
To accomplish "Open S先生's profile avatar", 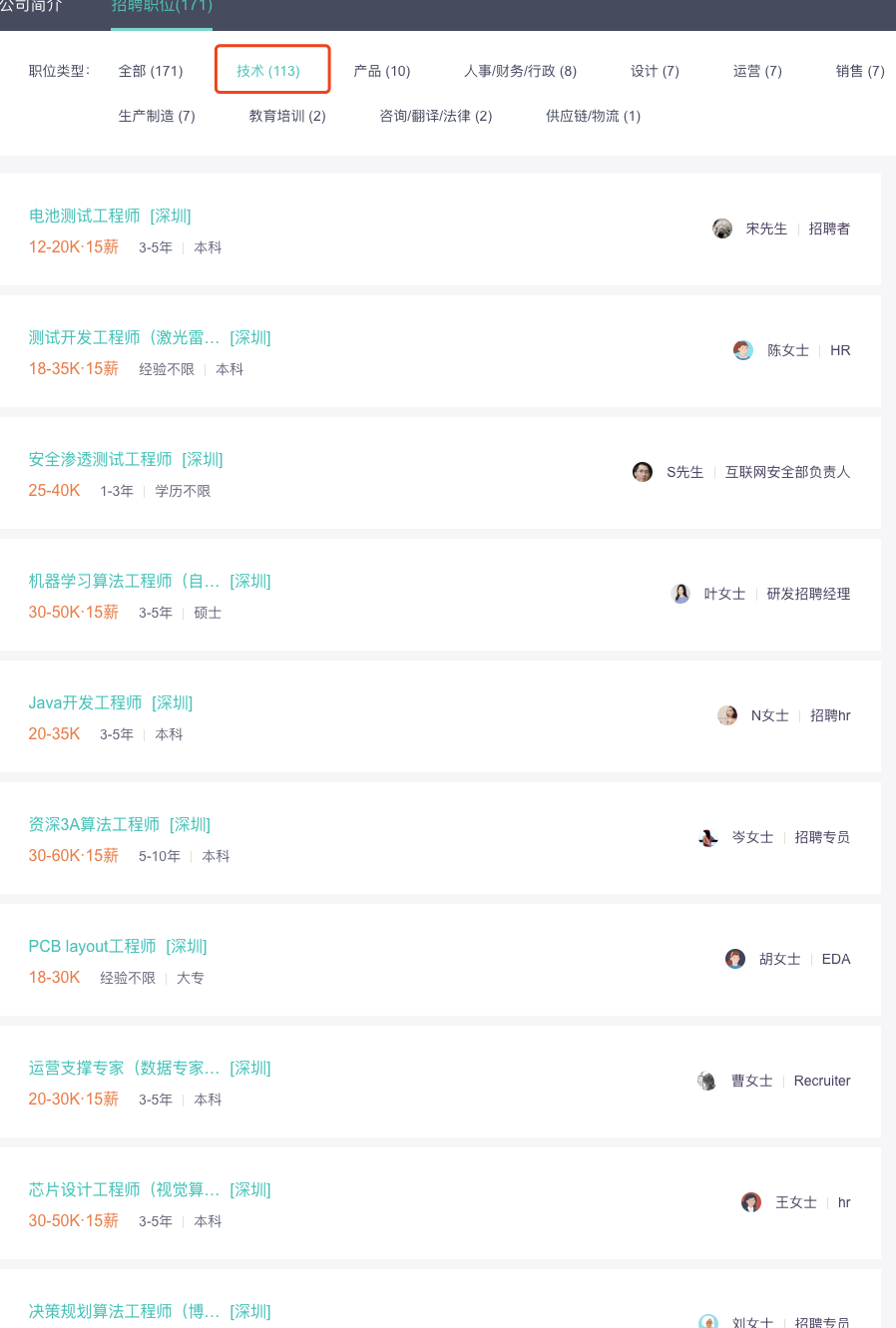I will point(643,472).
